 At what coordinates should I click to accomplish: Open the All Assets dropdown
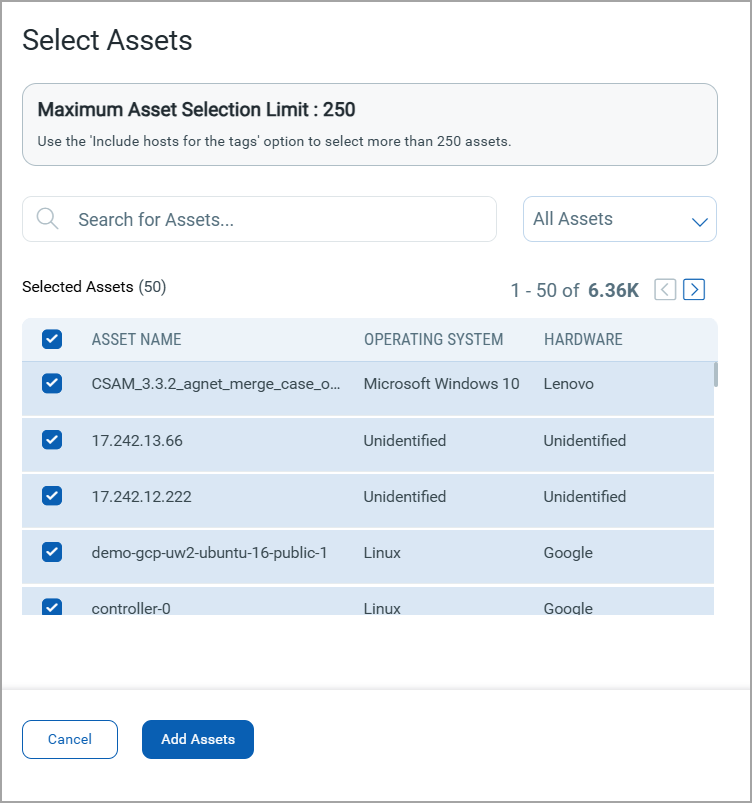pos(619,219)
